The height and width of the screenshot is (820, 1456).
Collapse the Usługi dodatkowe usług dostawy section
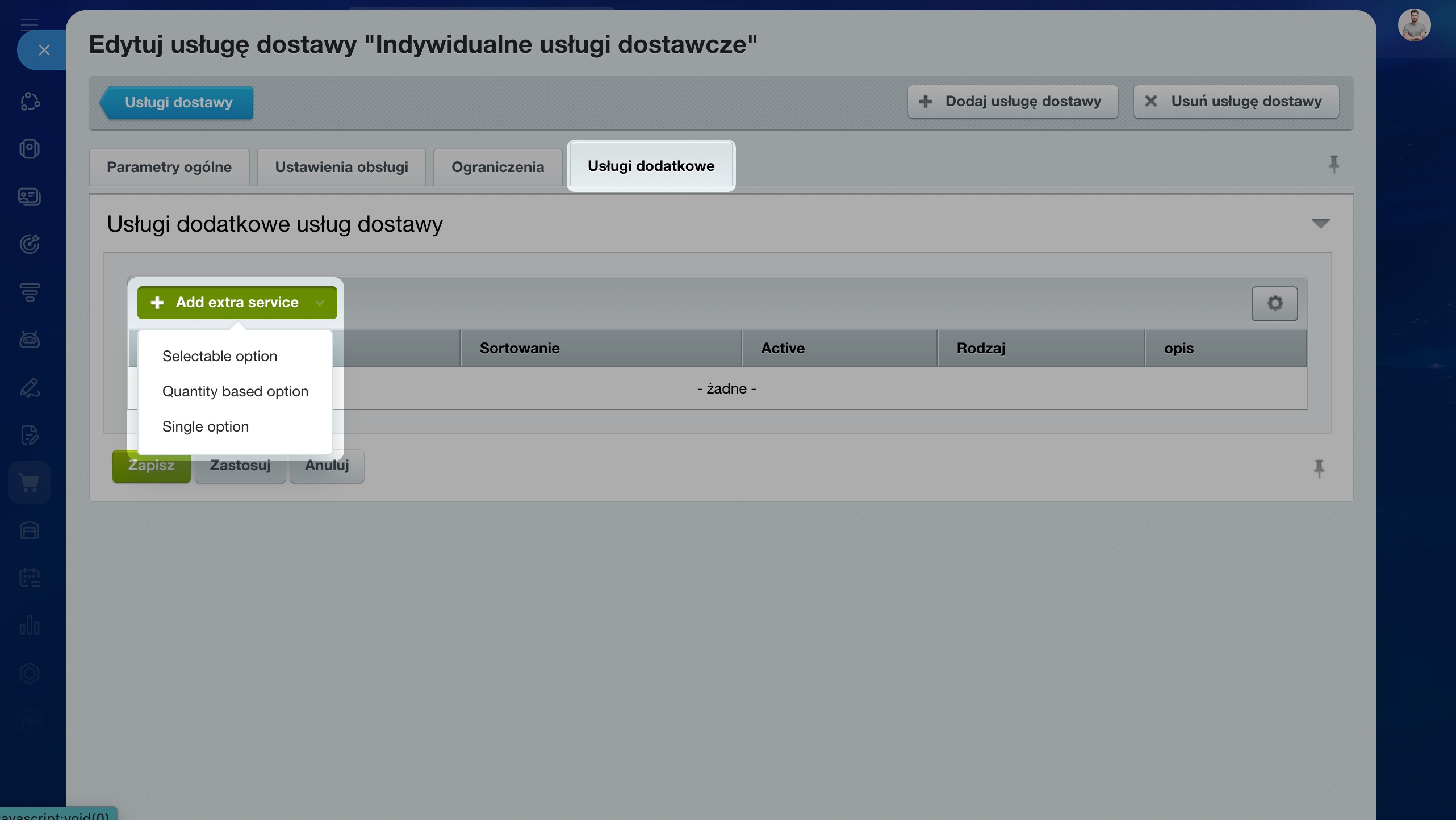coord(1320,224)
